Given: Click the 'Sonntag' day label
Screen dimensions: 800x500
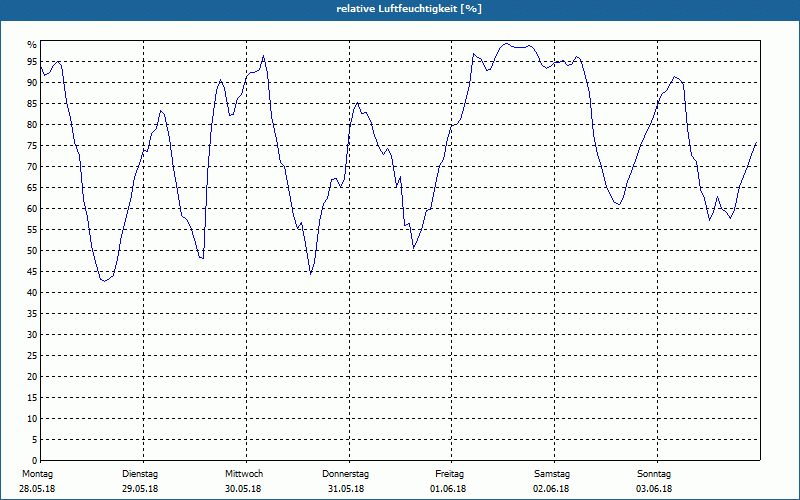Looking at the screenshot, I should click(x=654, y=474).
